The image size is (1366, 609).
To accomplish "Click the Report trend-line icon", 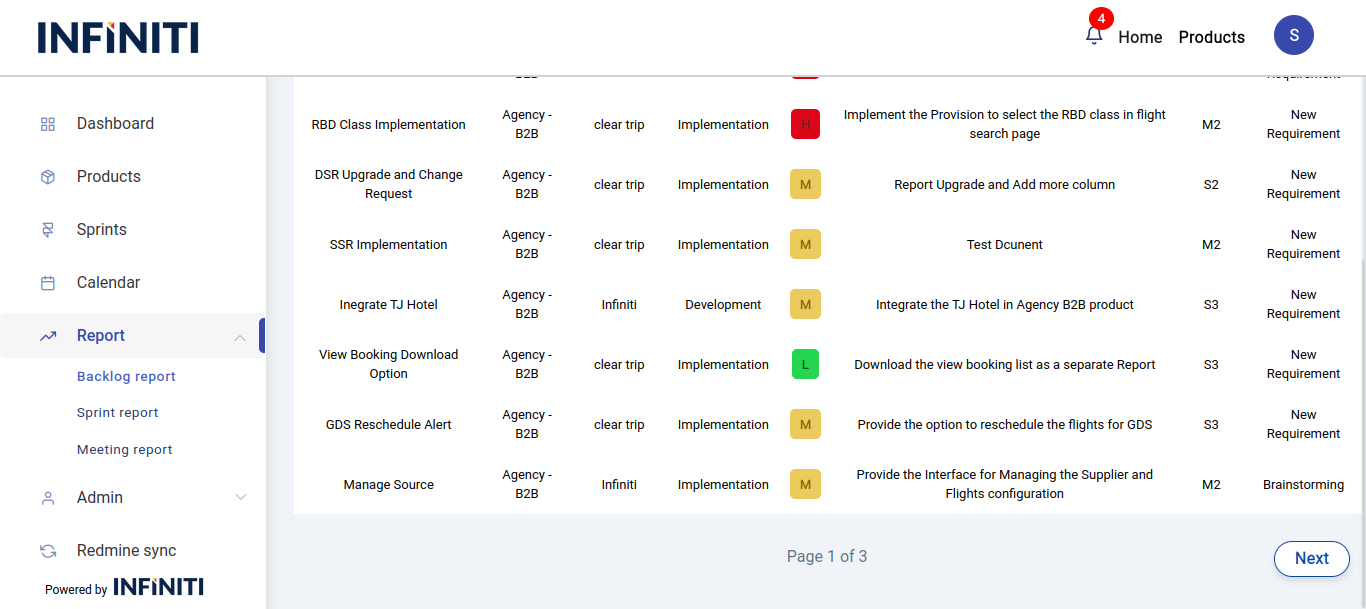I will click(x=48, y=336).
